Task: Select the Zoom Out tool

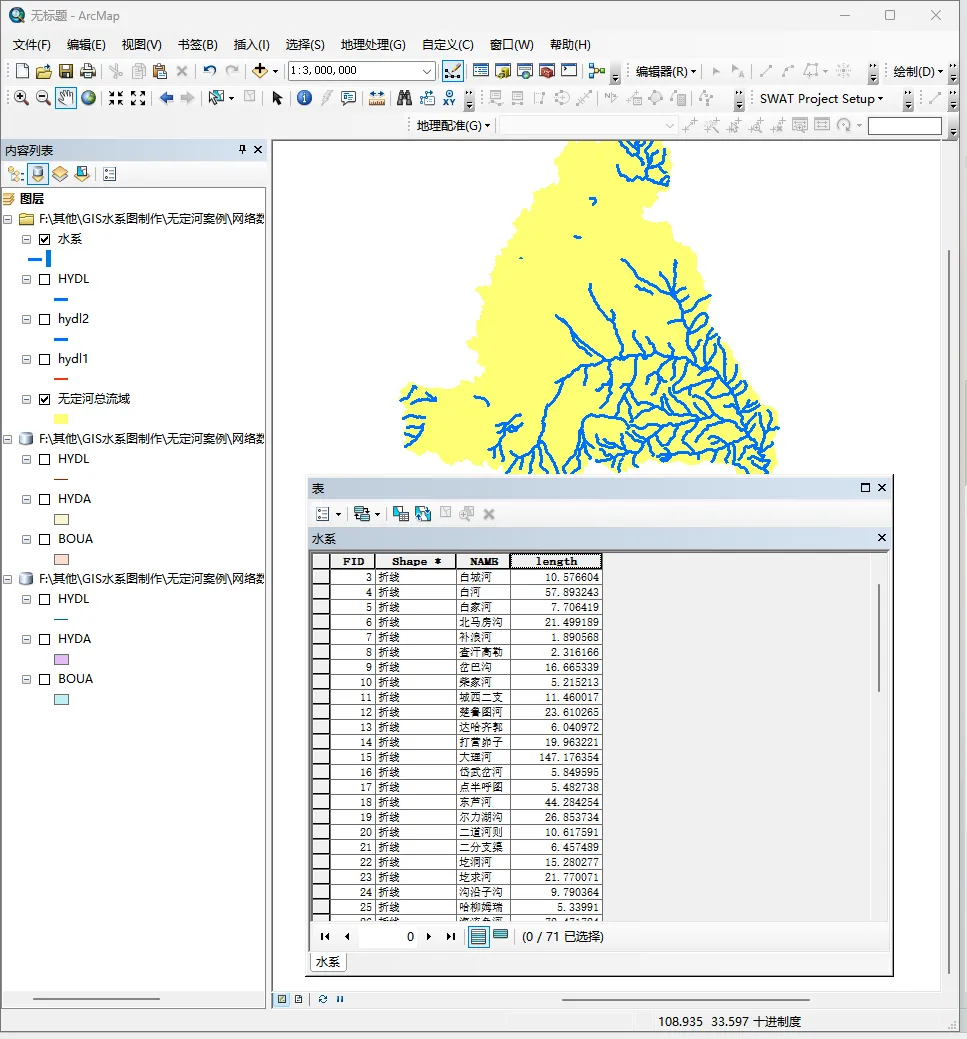Action: 43,98
